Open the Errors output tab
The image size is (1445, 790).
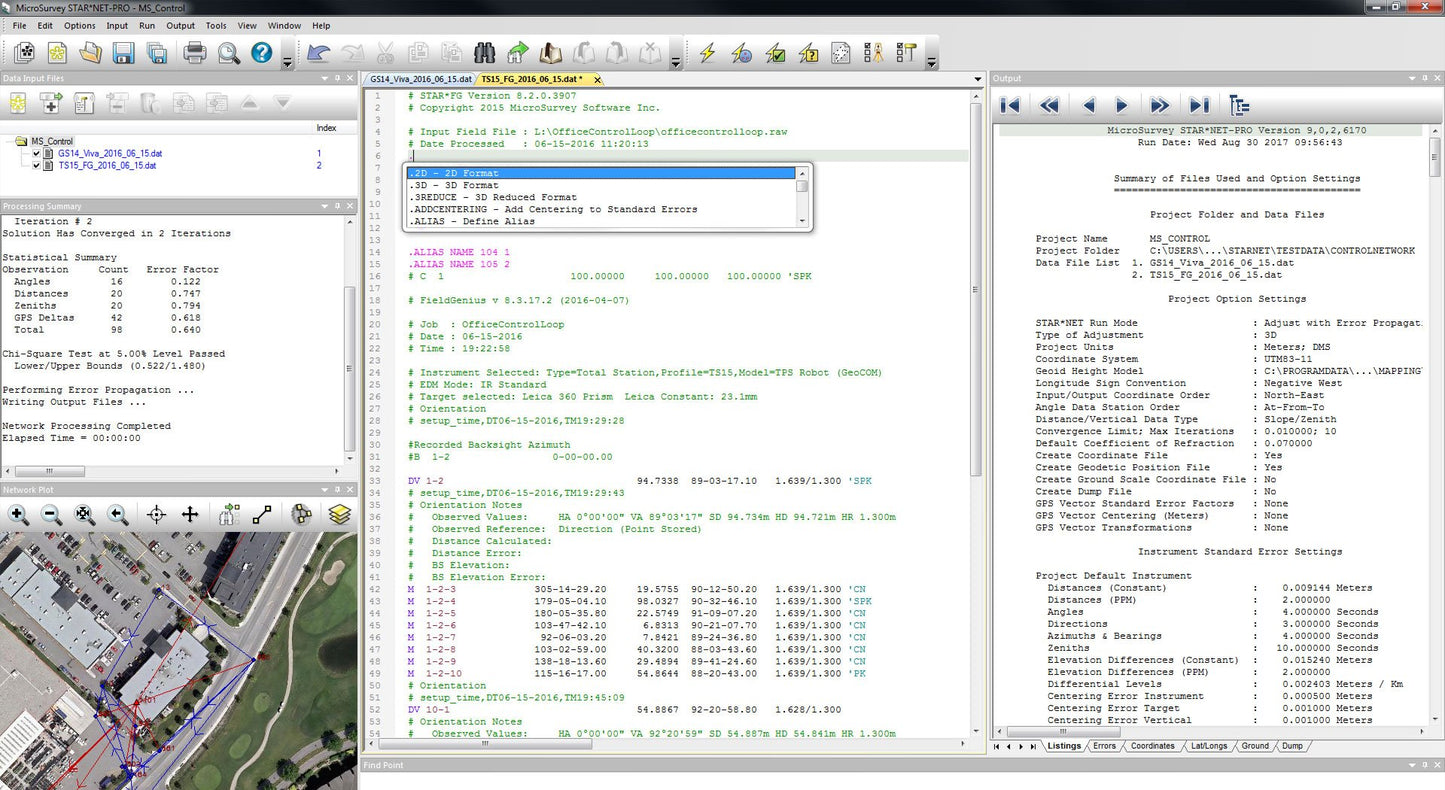tap(1104, 746)
